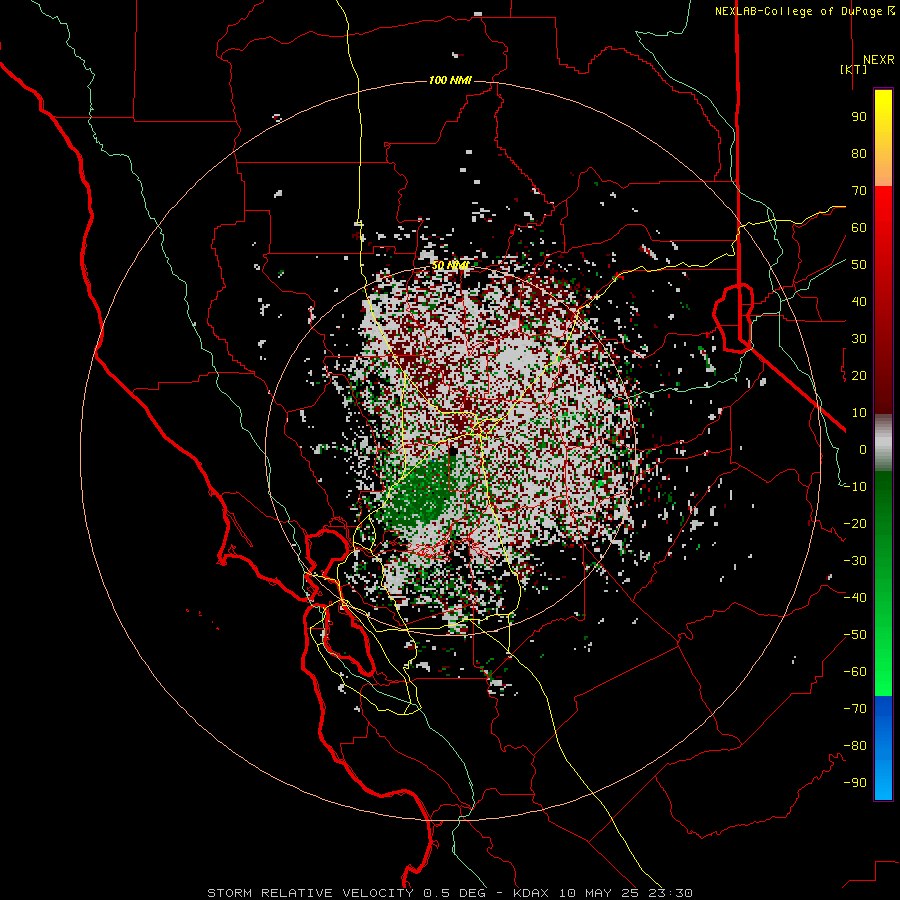Click the 0 value on the velocity scale
The image size is (900, 900).
pos(863,449)
